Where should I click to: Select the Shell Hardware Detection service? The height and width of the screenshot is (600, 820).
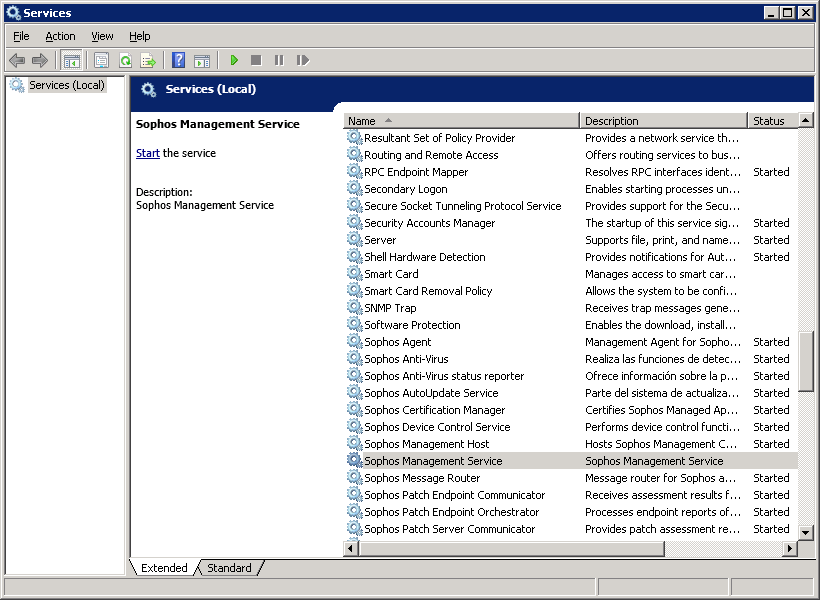pos(425,257)
